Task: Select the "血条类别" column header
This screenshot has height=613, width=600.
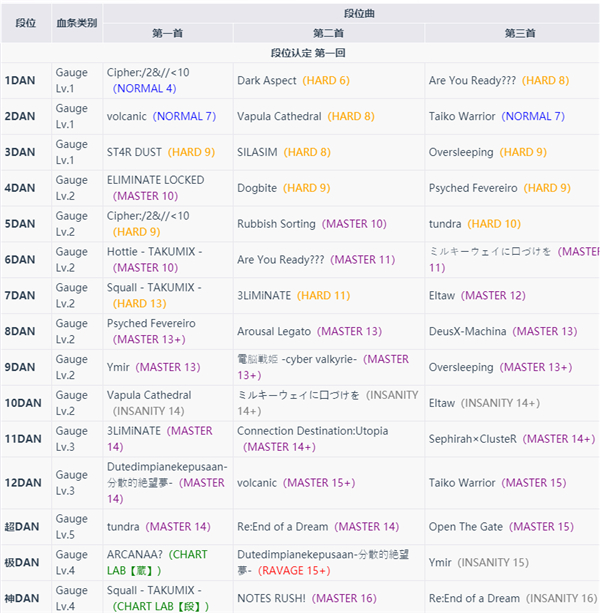Action: coord(77,22)
